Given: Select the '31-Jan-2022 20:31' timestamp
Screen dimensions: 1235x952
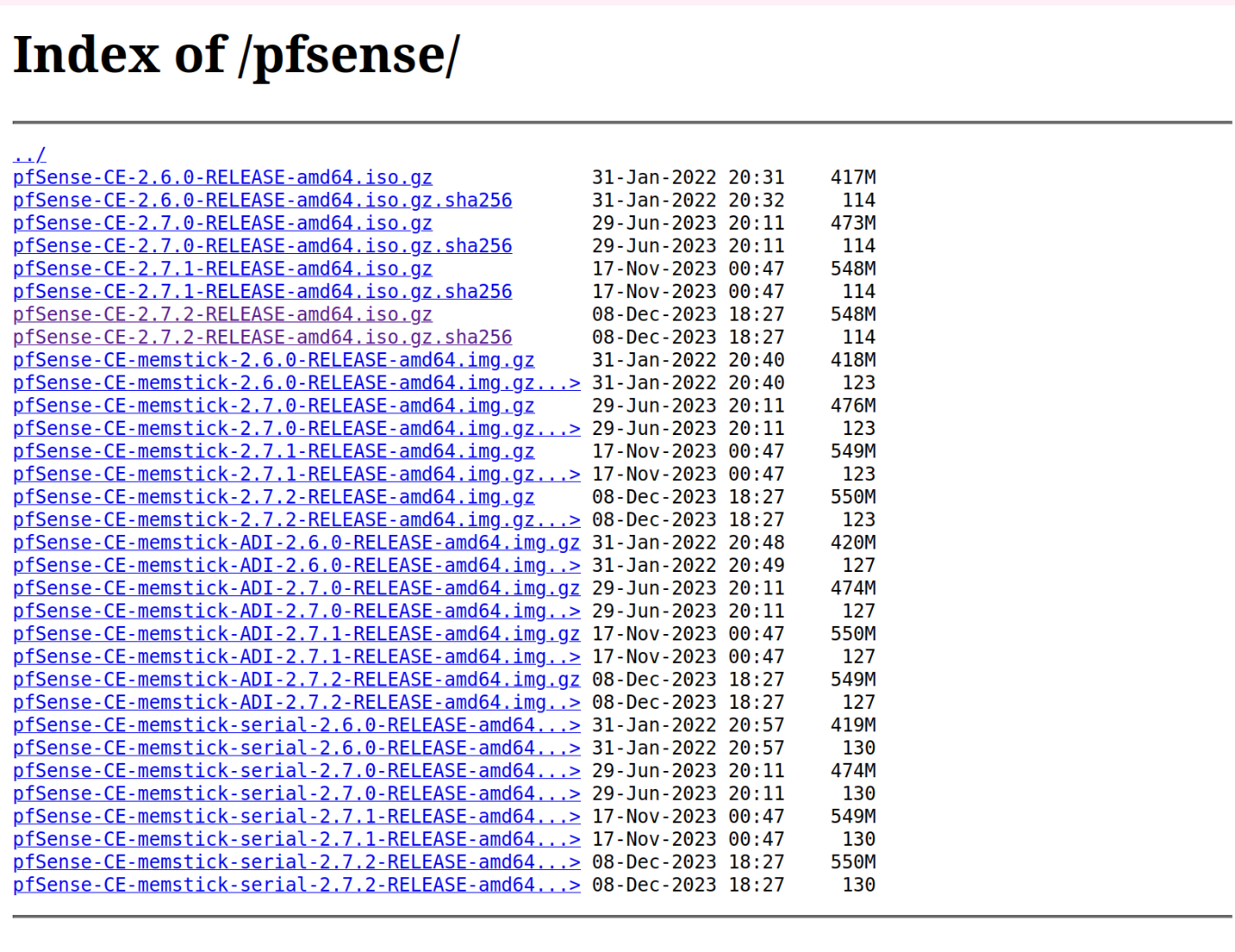Looking at the screenshot, I should (x=688, y=177).
